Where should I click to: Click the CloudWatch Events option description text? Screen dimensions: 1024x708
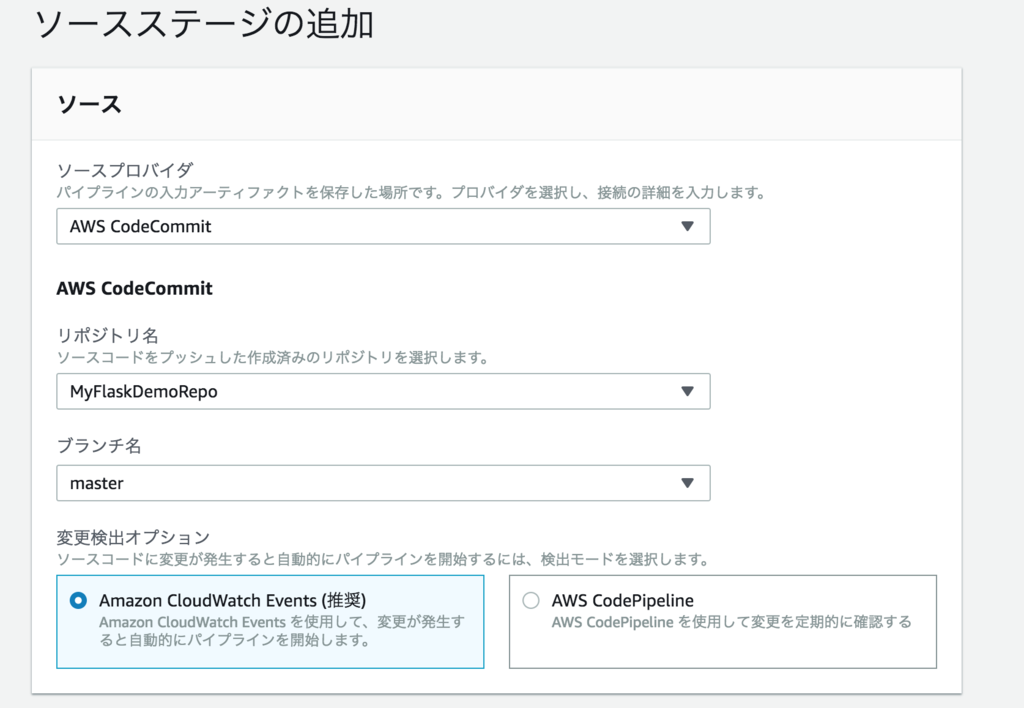pyautogui.click(x=281, y=631)
